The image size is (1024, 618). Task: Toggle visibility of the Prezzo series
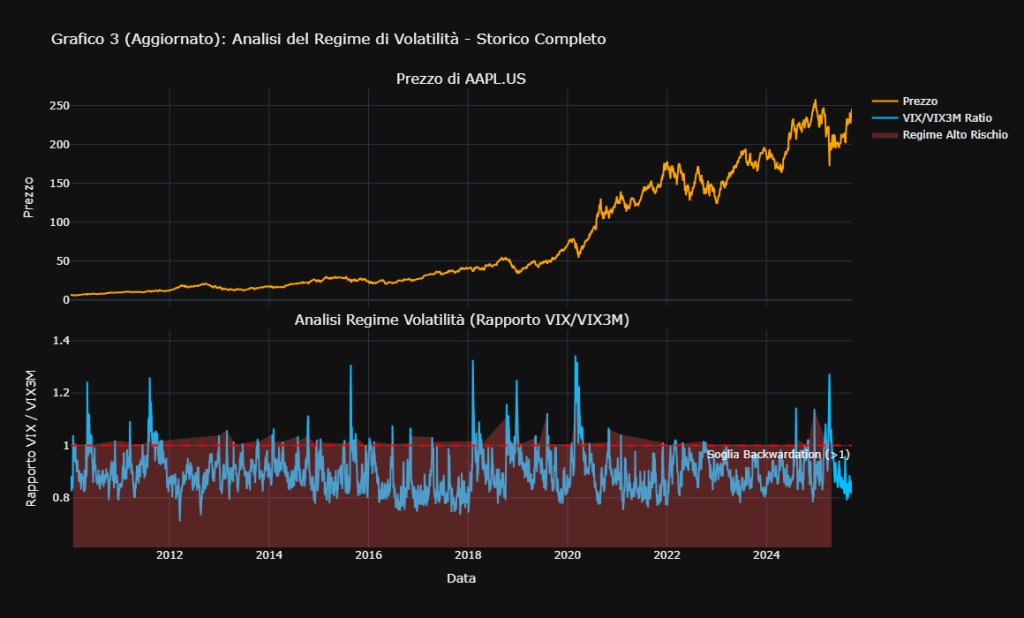click(x=920, y=101)
